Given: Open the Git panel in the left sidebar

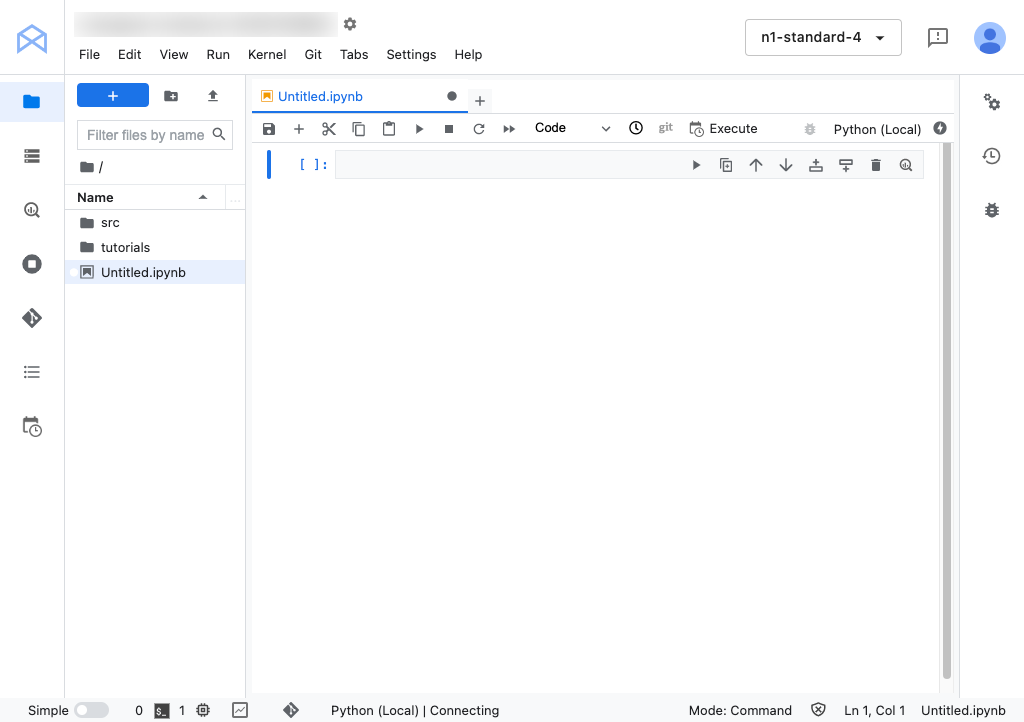Looking at the screenshot, I should coord(32,318).
